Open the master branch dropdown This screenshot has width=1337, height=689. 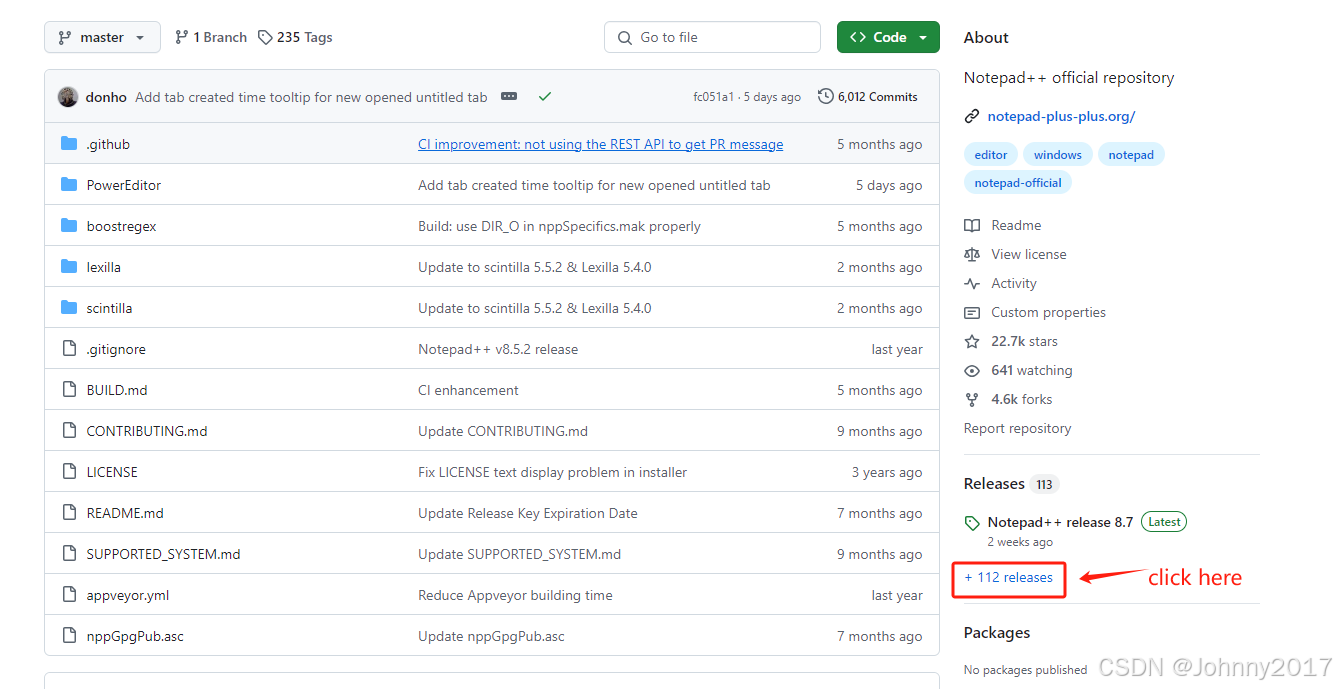102,37
